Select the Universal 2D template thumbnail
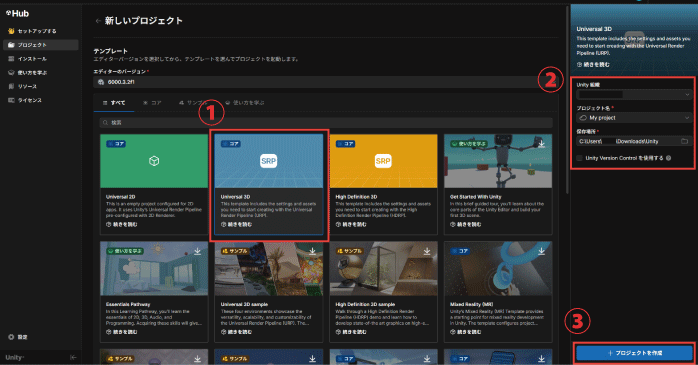Screen dimensions: 698x365 click(x=154, y=161)
